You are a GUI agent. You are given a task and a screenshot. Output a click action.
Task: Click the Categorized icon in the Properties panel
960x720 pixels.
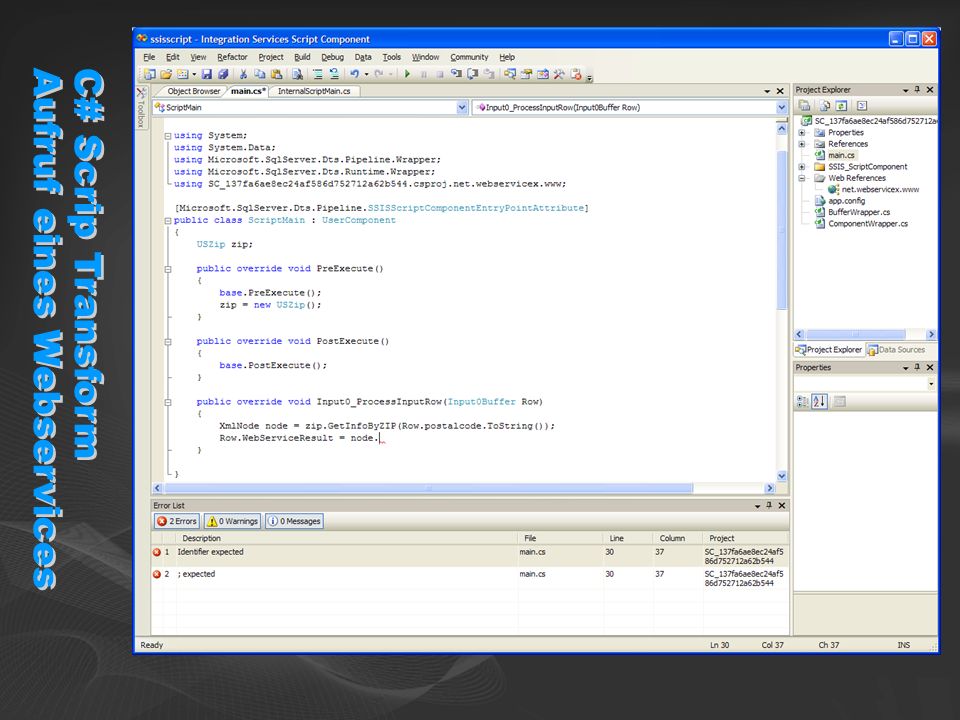click(802, 402)
